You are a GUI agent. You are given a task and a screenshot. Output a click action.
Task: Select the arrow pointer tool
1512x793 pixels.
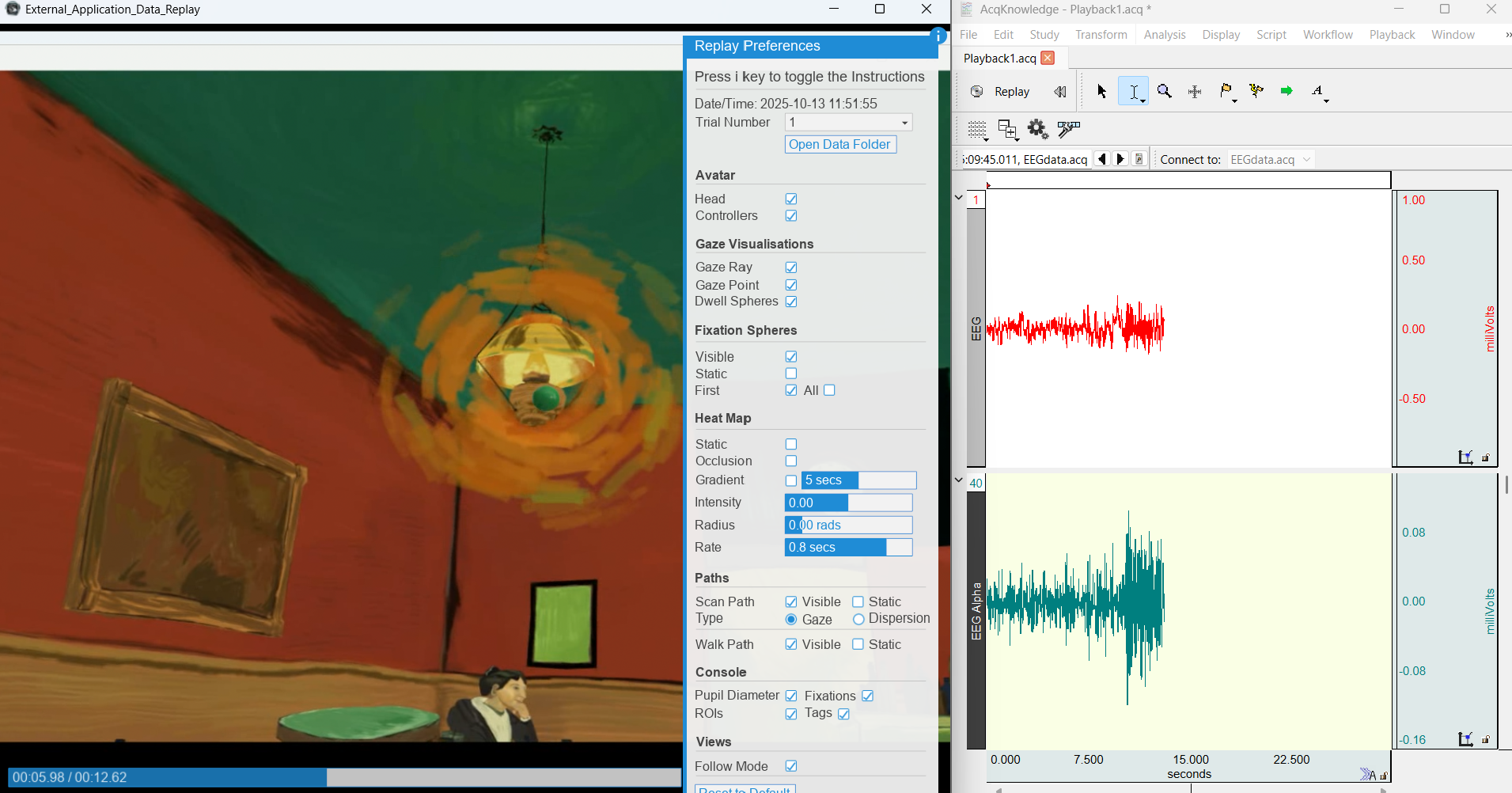click(1101, 92)
